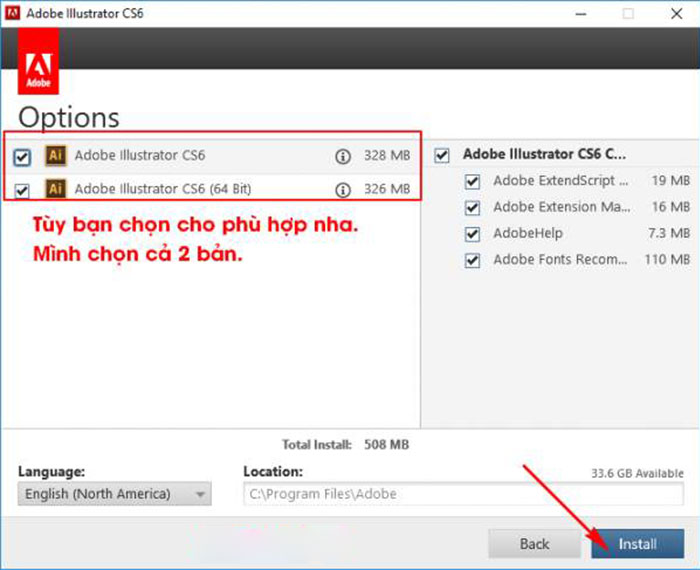Click the Ai icon for Illustrator CS6 (64 Bit)
Screen dimensions: 700x570
tap(56, 189)
